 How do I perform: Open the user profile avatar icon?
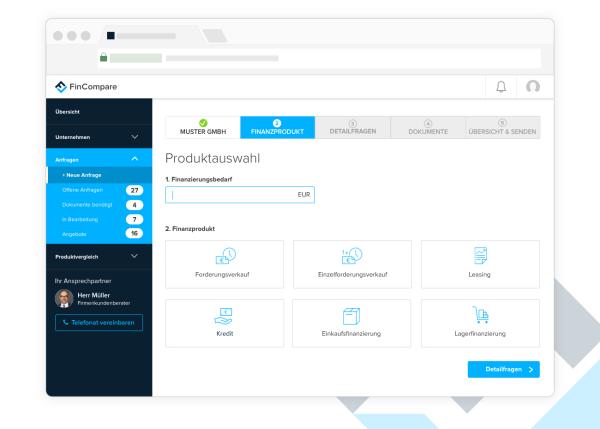pos(533,86)
